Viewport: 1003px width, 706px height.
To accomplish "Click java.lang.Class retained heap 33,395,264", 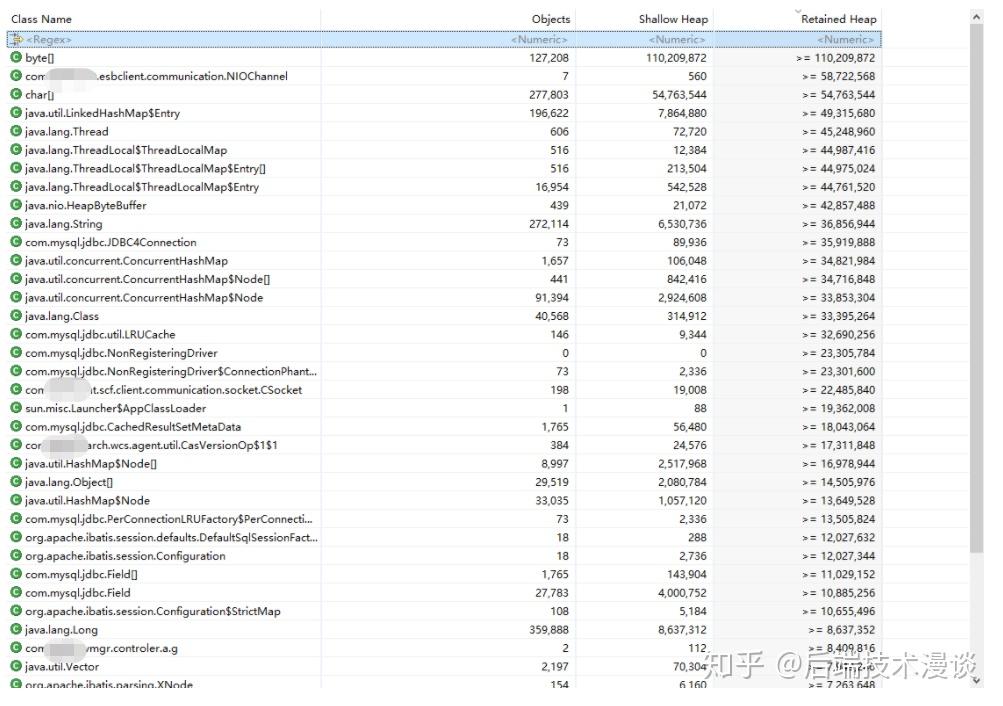I will click(839, 316).
